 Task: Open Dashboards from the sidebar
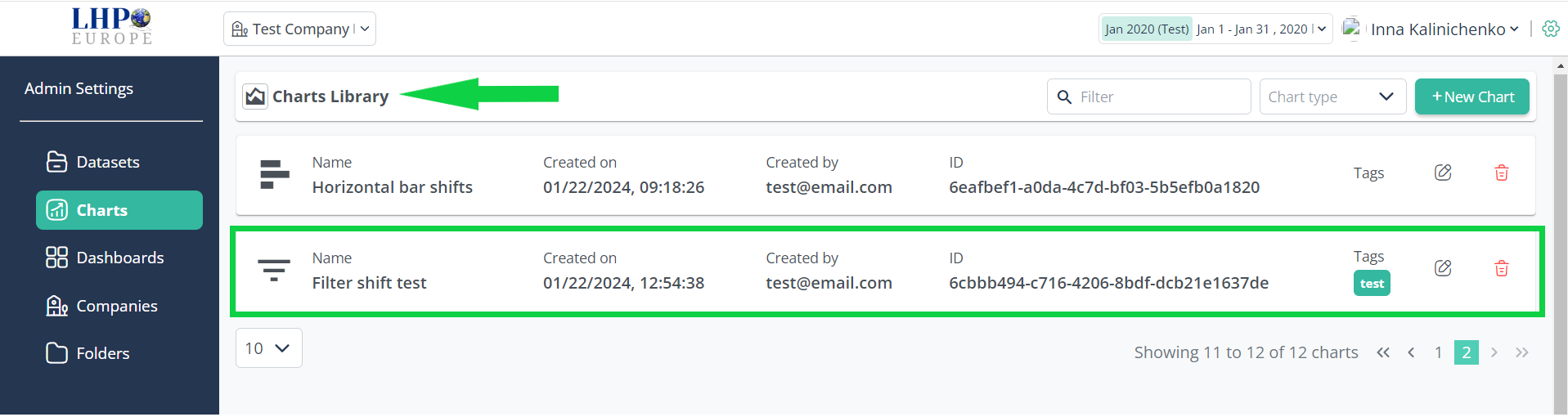click(x=119, y=258)
